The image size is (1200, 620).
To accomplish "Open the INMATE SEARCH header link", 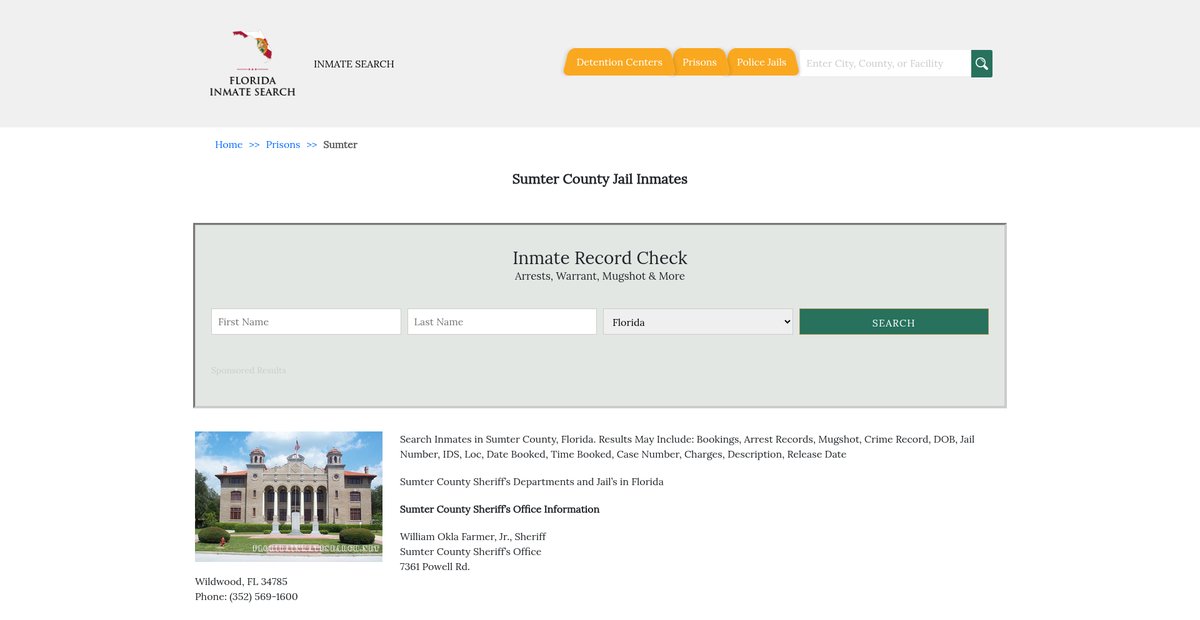I will (x=354, y=64).
